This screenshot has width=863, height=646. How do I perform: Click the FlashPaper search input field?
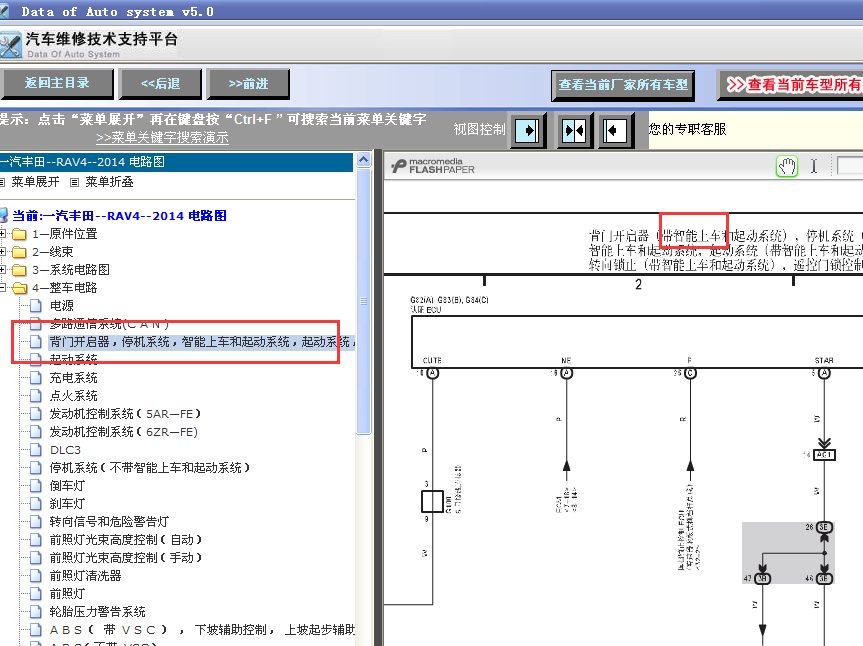(850, 166)
